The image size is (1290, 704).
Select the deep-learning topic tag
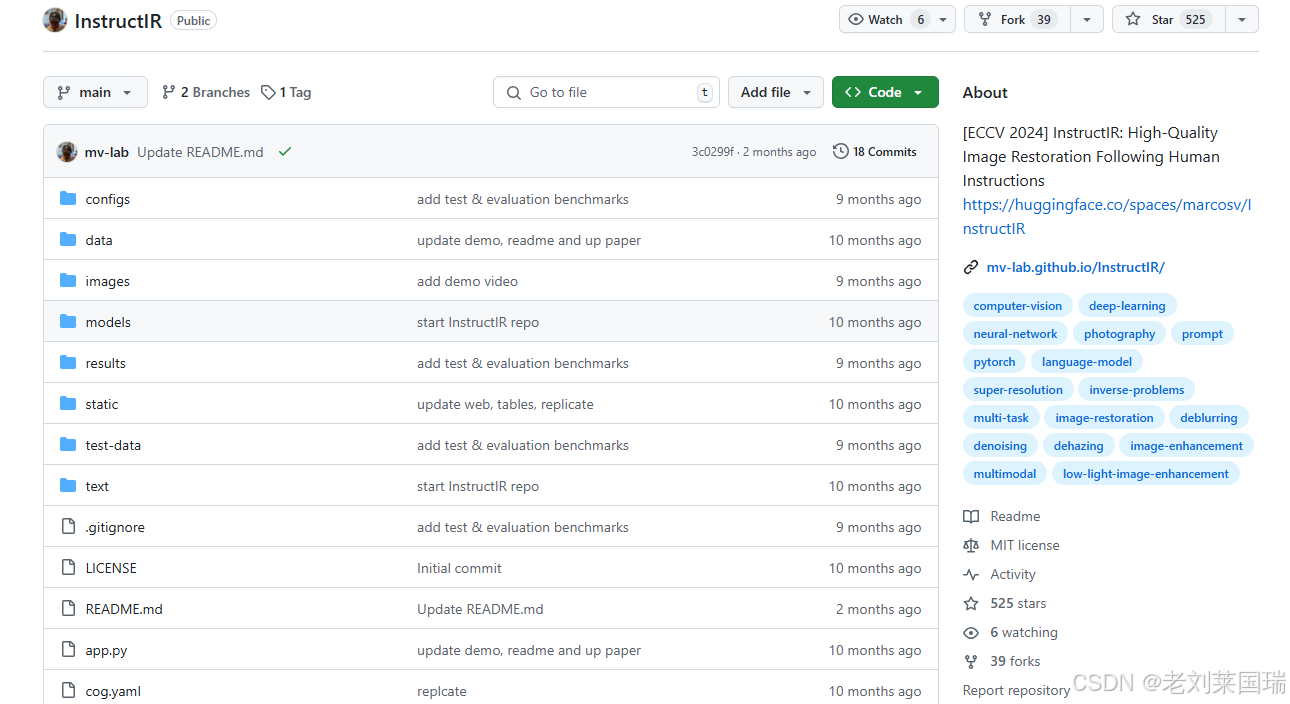pos(1127,306)
